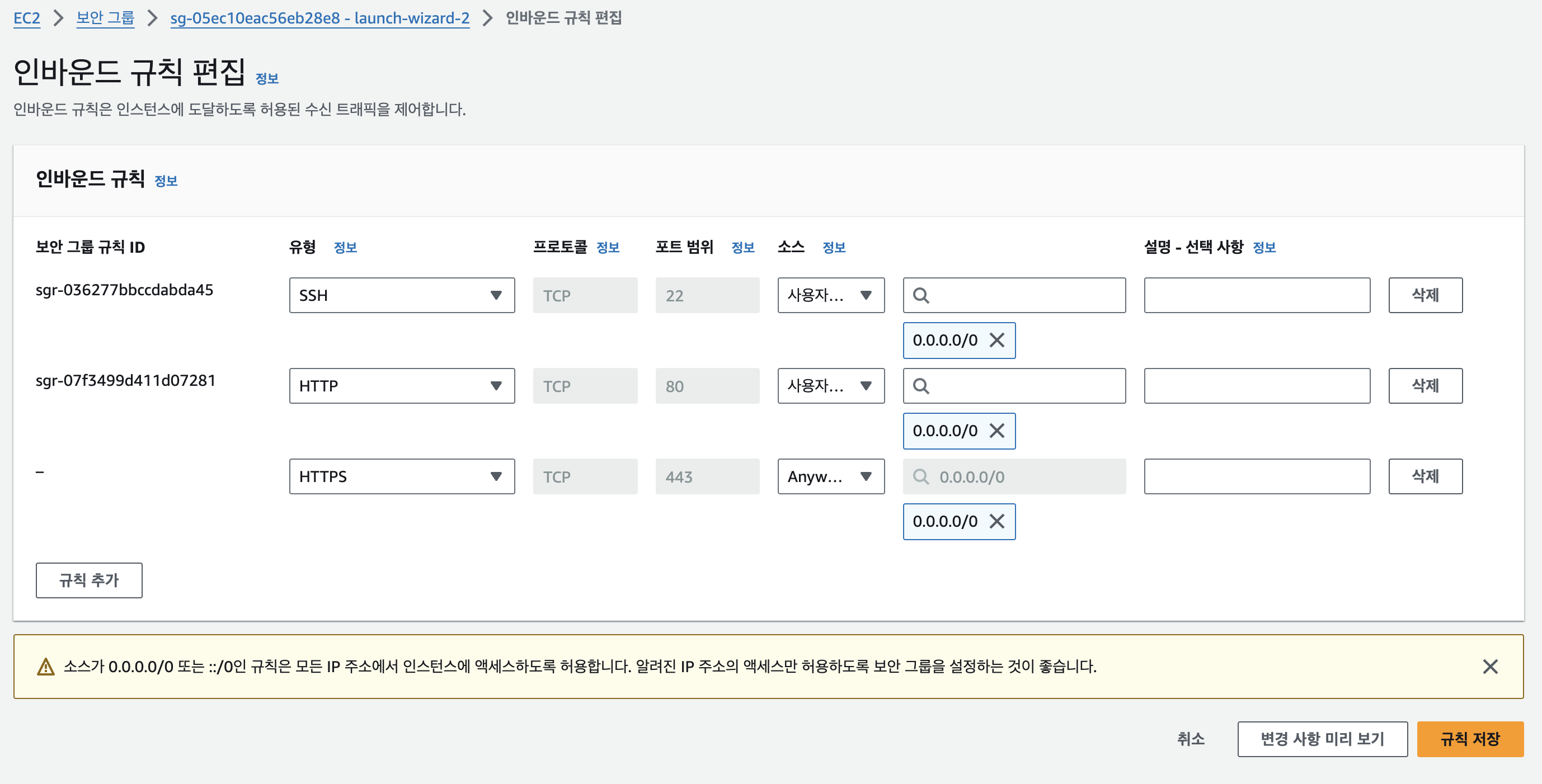Dismiss the yellow 0.0.0.0/0 warning banner

1490,667
